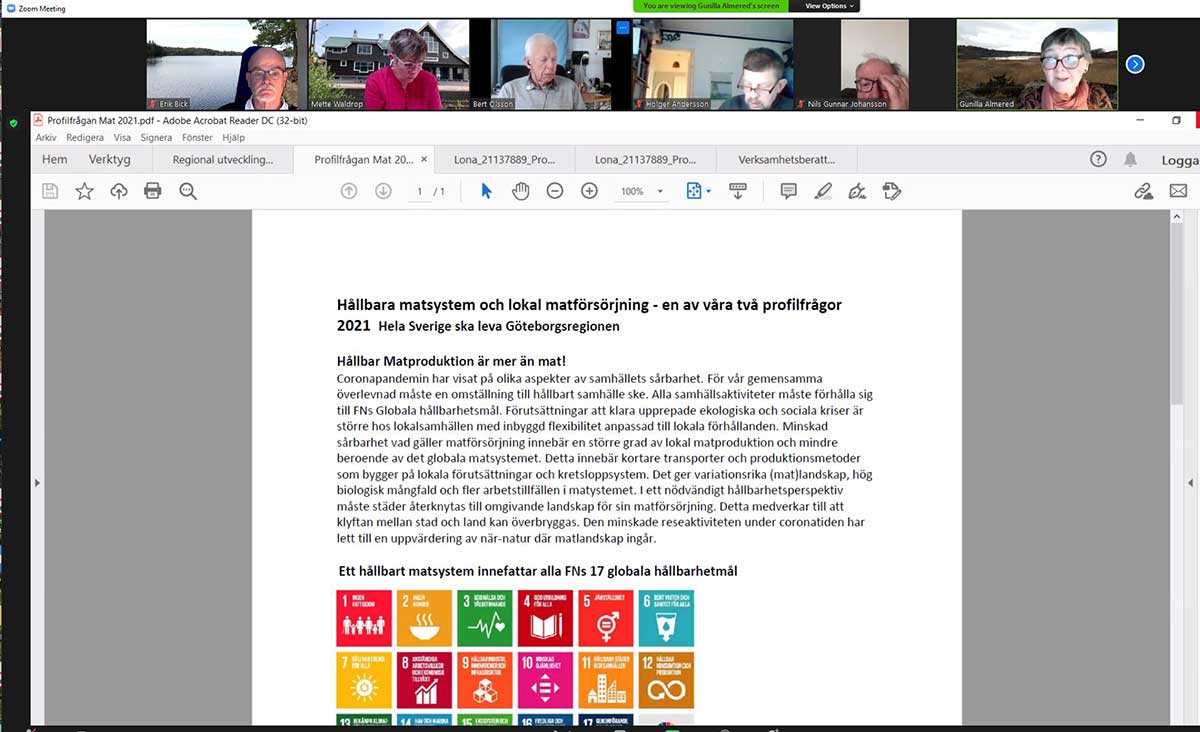Close the Profilfrågan Mat document tab
Image resolution: width=1200 pixels, height=732 pixels.
(x=424, y=159)
